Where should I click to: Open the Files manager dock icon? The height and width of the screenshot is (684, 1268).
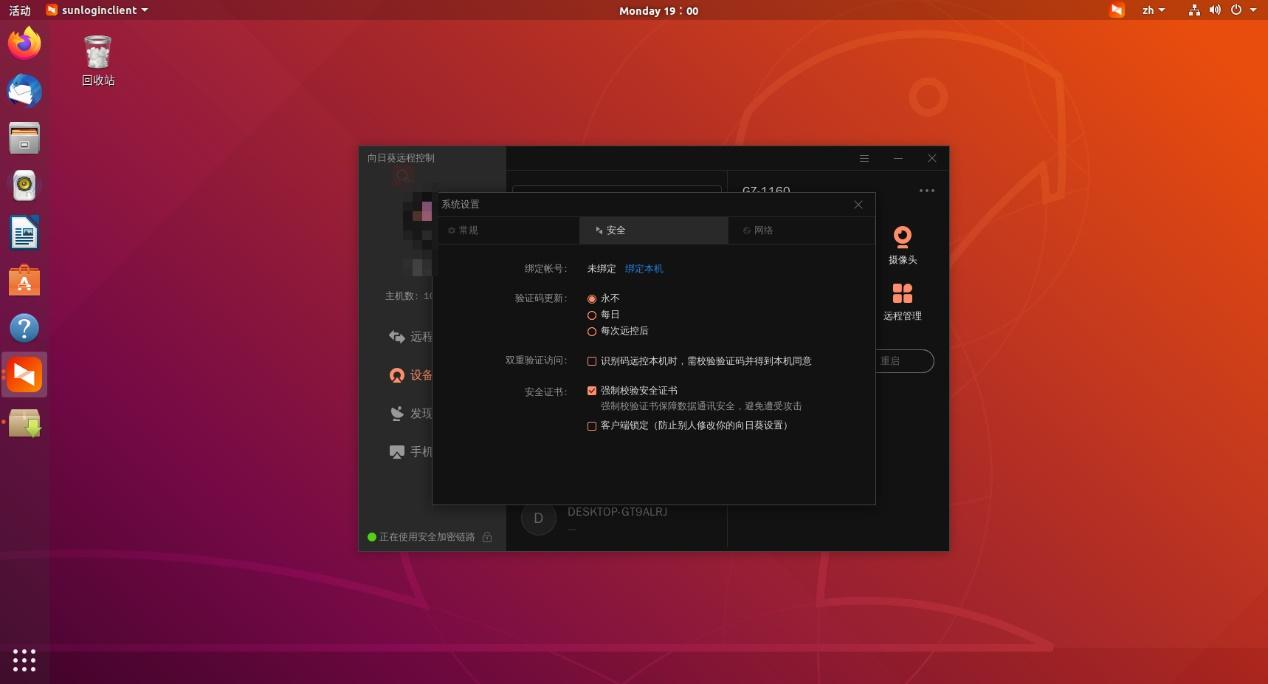pos(24,138)
